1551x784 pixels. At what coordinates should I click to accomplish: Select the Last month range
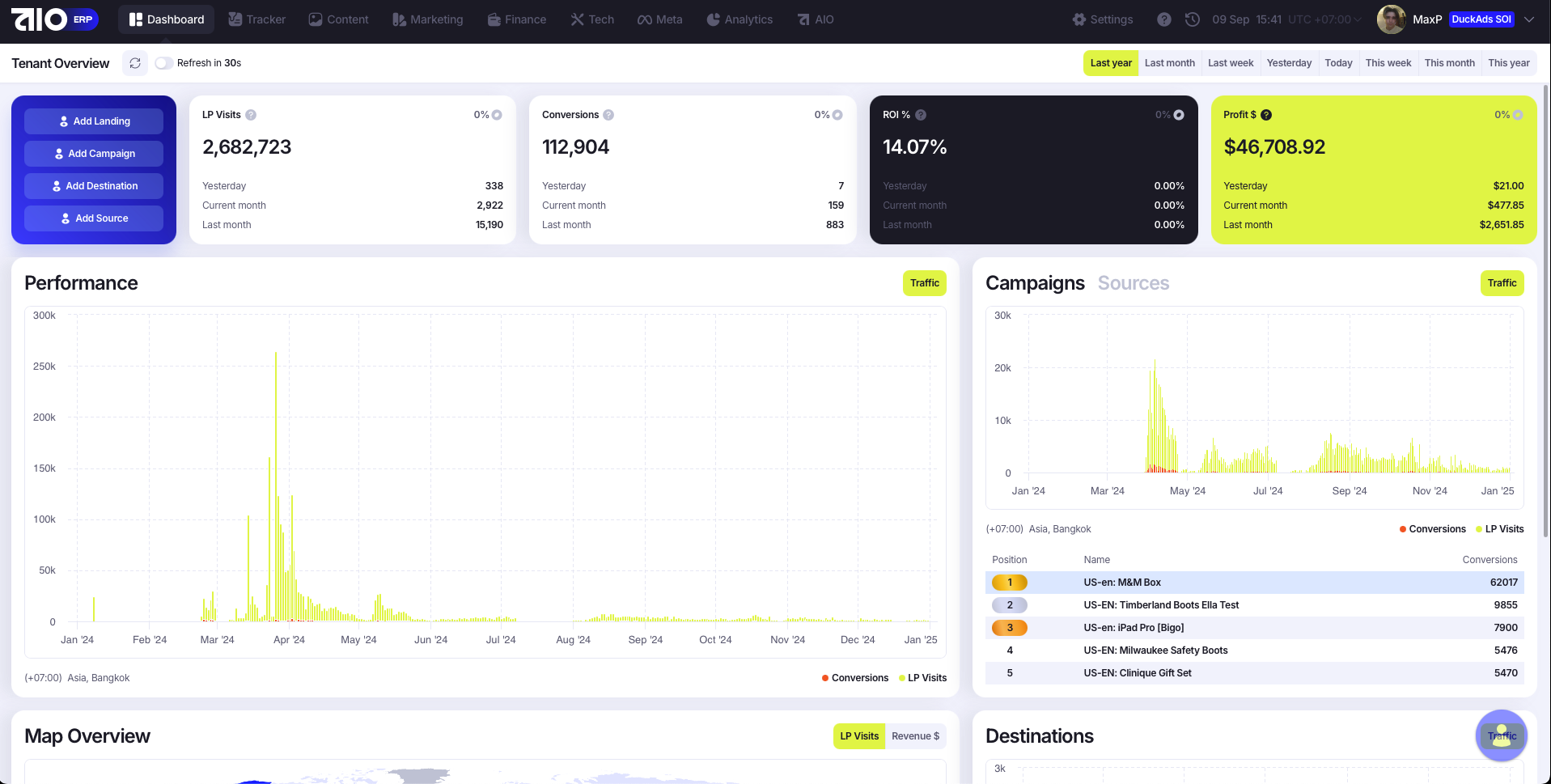pos(1169,63)
